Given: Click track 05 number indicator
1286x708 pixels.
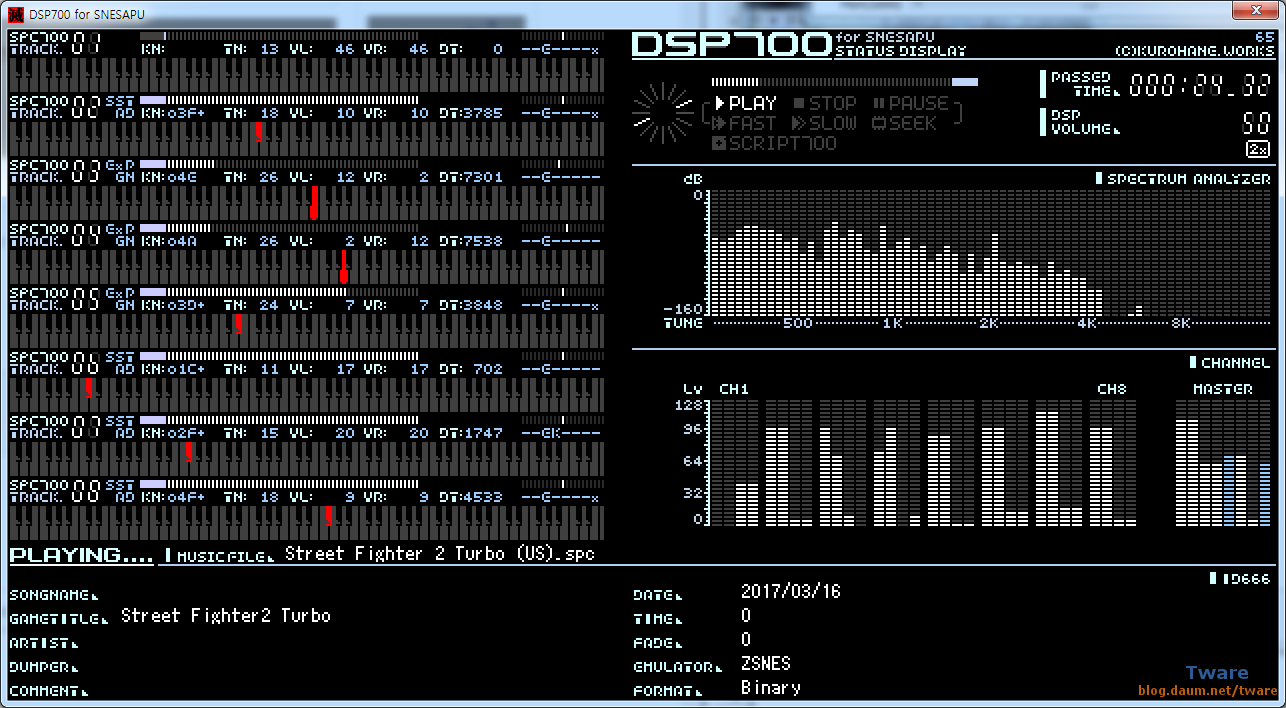Looking at the screenshot, I should (86, 299).
